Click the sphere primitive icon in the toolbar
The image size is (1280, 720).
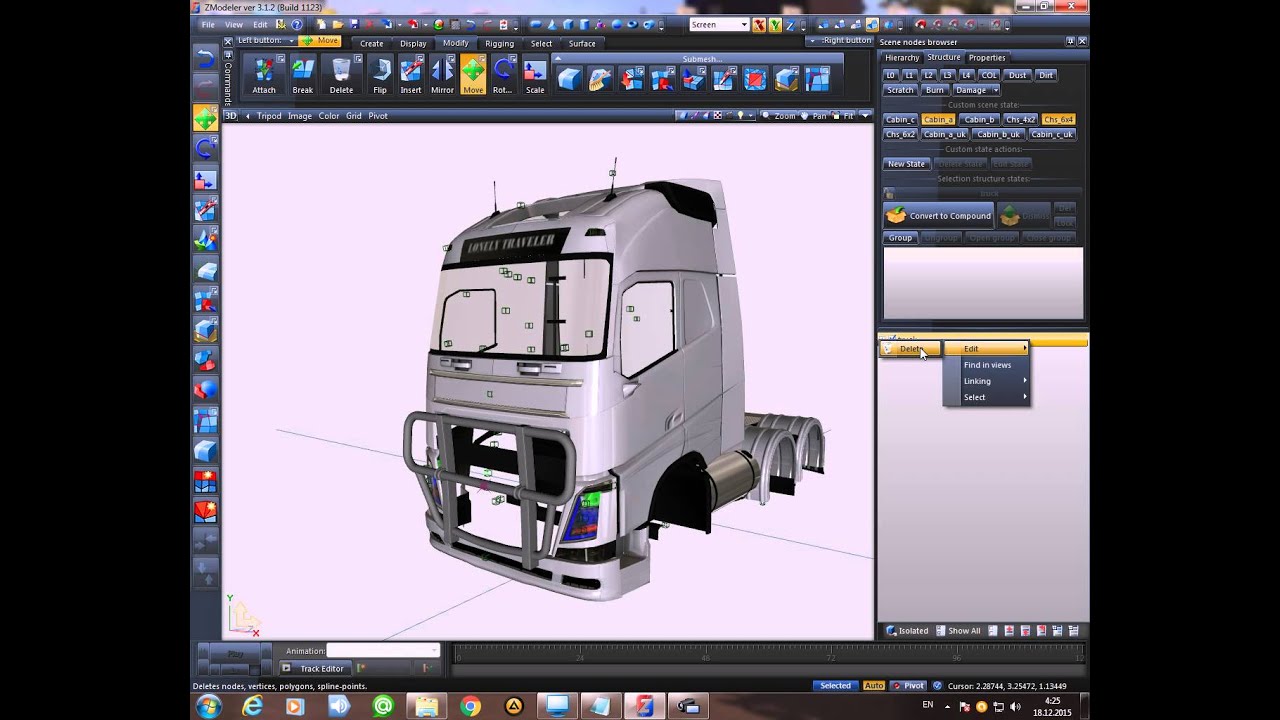coord(617,24)
